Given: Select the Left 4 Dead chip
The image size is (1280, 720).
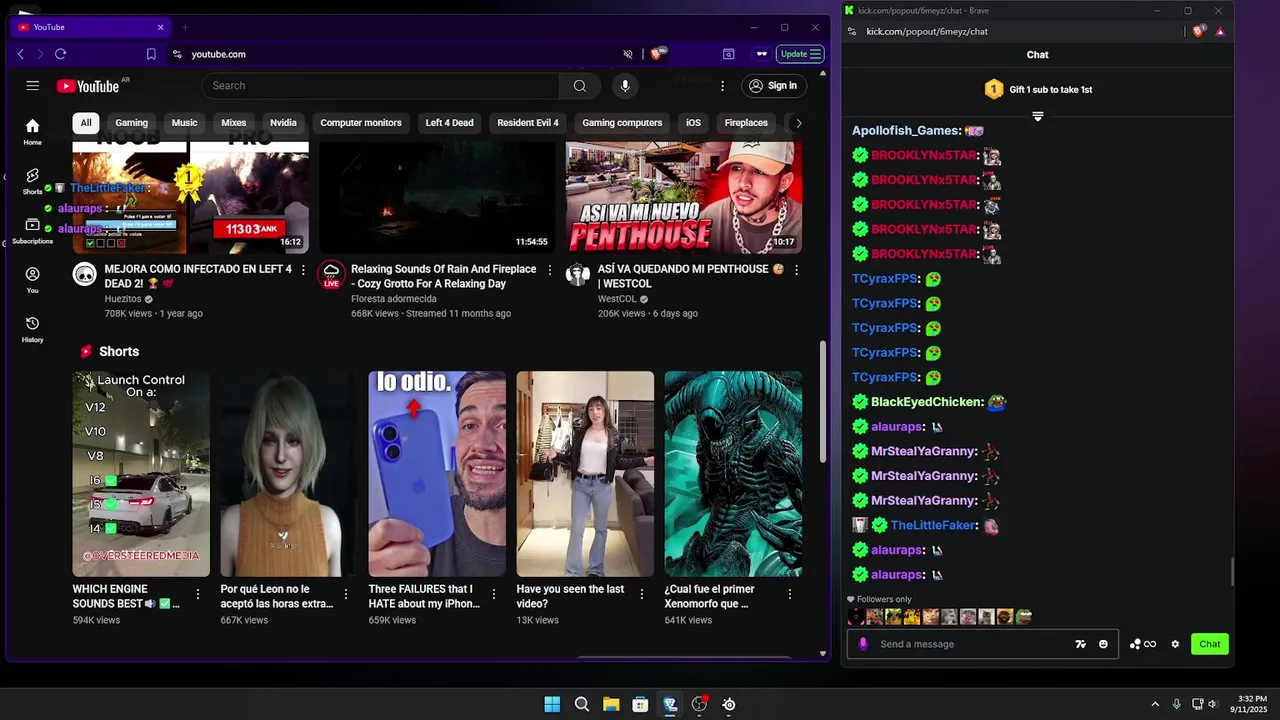Looking at the screenshot, I should pyautogui.click(x=449, y=123).
